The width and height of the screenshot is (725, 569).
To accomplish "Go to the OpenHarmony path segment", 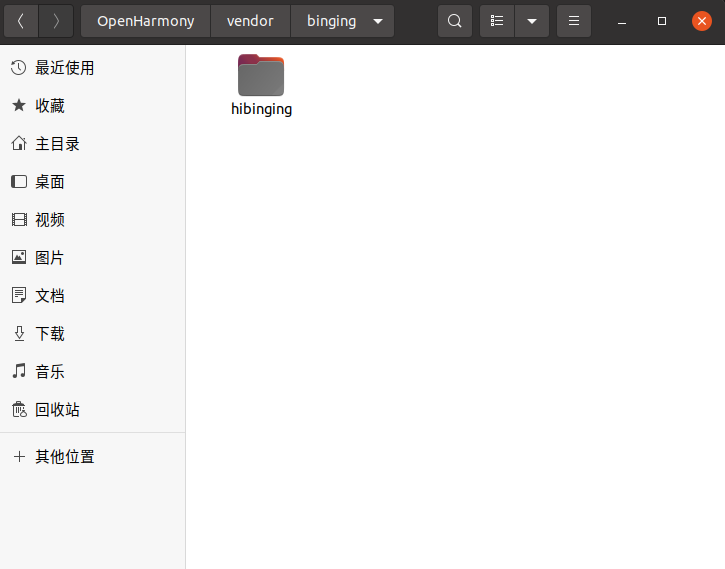I will pyautogui.click(x=146, y=21).
